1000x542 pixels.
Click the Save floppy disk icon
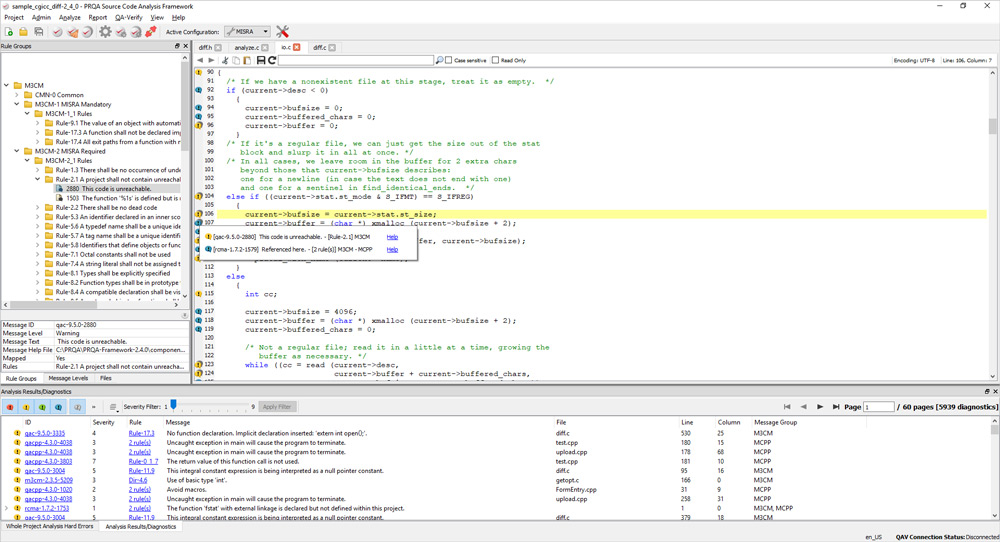tap(260, 61)
